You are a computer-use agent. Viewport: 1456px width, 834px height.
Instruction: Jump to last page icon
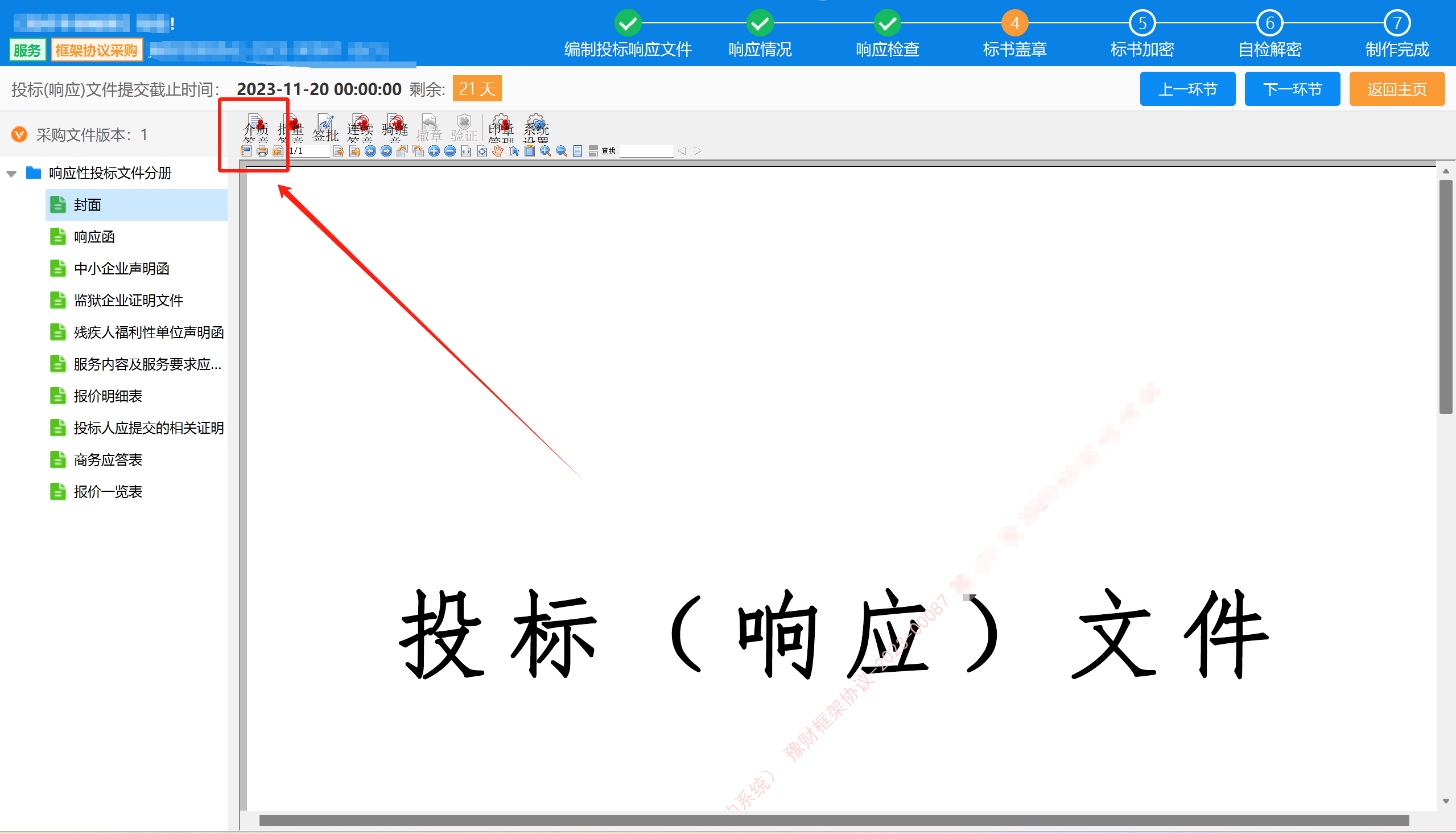pyautogui.click(x=355, y=151)
